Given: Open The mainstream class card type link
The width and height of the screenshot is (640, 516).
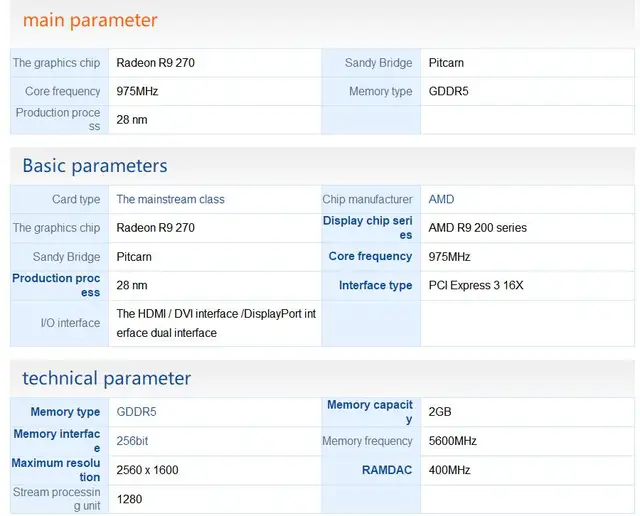Looking at the screenshot, I should [171, 199].
